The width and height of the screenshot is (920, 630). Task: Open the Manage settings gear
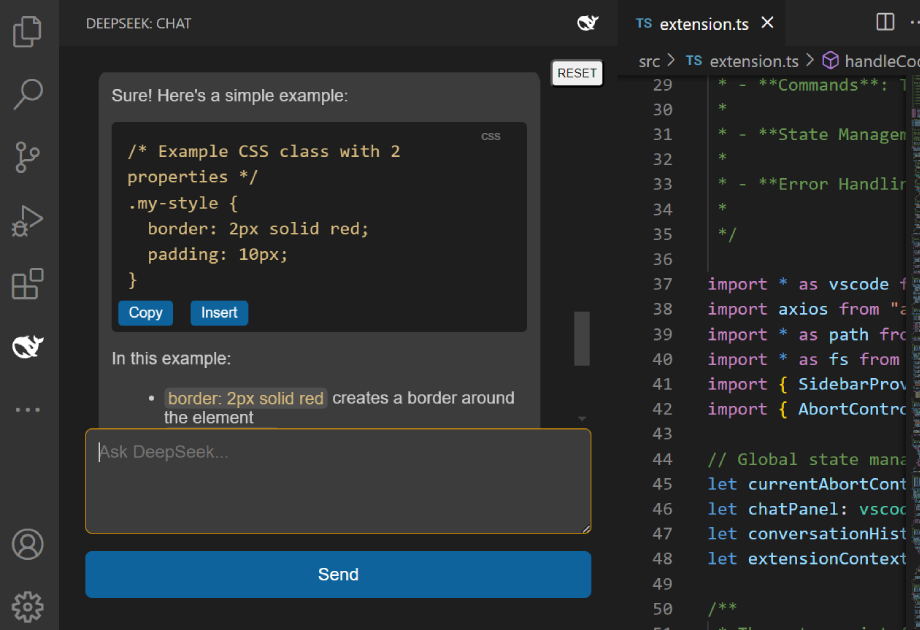click(28, 606)
